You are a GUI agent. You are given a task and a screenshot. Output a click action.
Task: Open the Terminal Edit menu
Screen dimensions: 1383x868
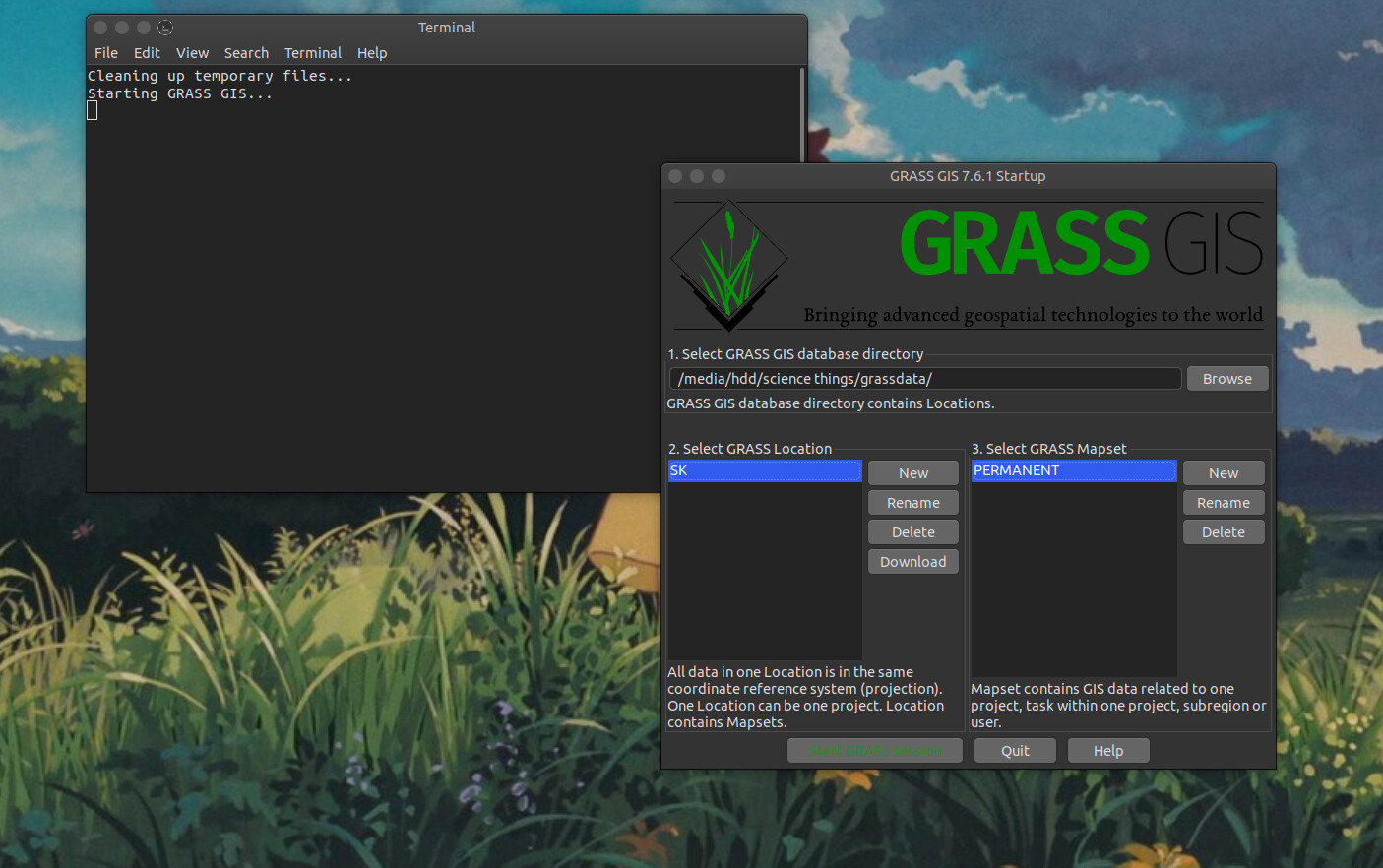[x=147, y=53]
